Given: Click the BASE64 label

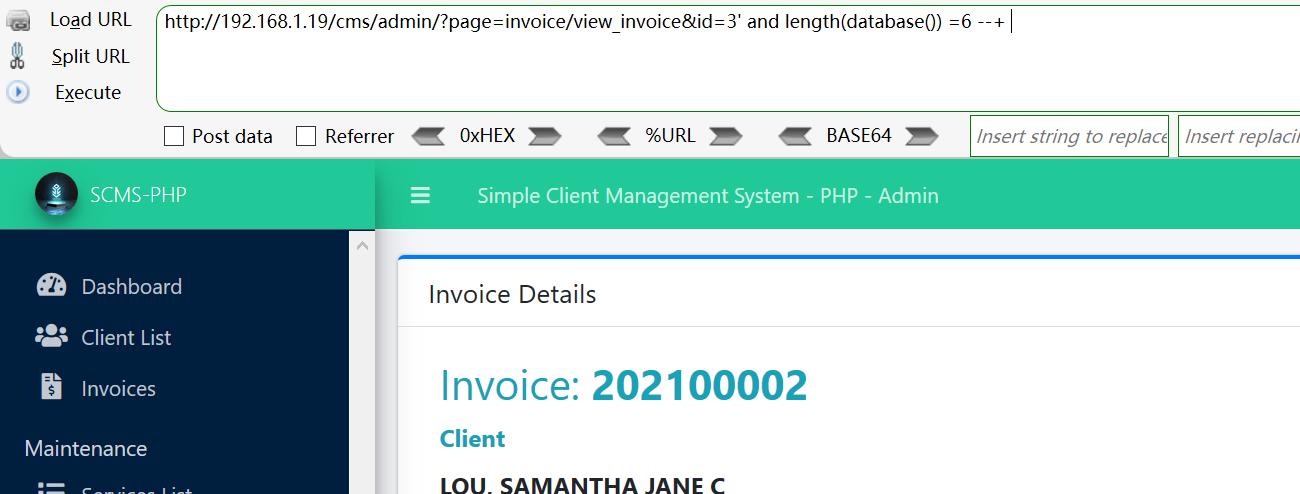Looking at the screenshot, I should (858, 135).
